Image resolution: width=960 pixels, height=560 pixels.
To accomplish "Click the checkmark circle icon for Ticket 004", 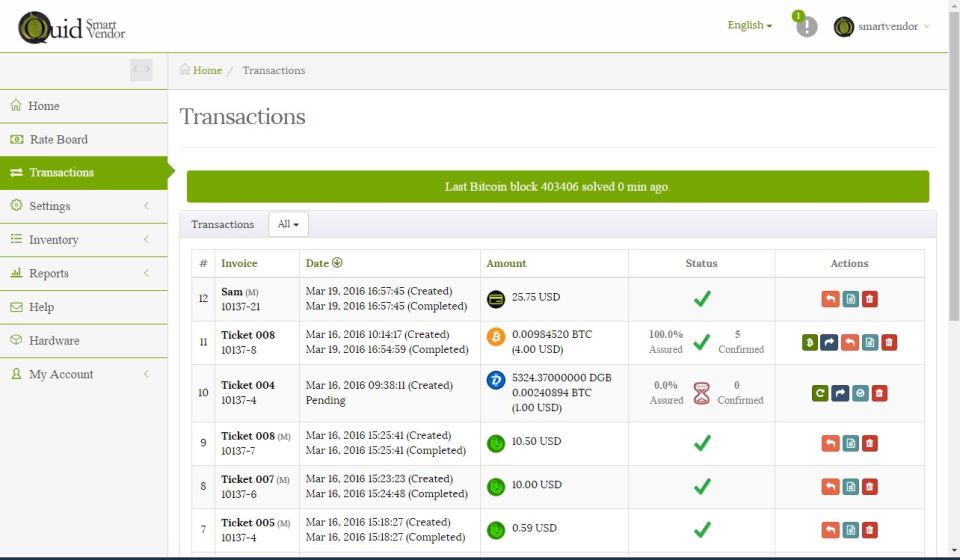I will (860, 393).
